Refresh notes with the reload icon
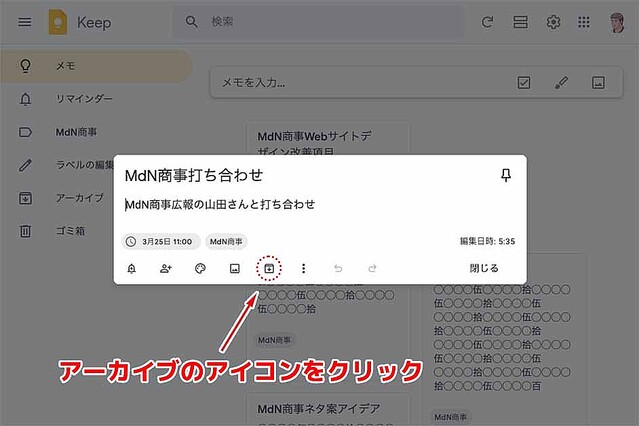Viewport: 639px width, 426px height. point(487,22)
